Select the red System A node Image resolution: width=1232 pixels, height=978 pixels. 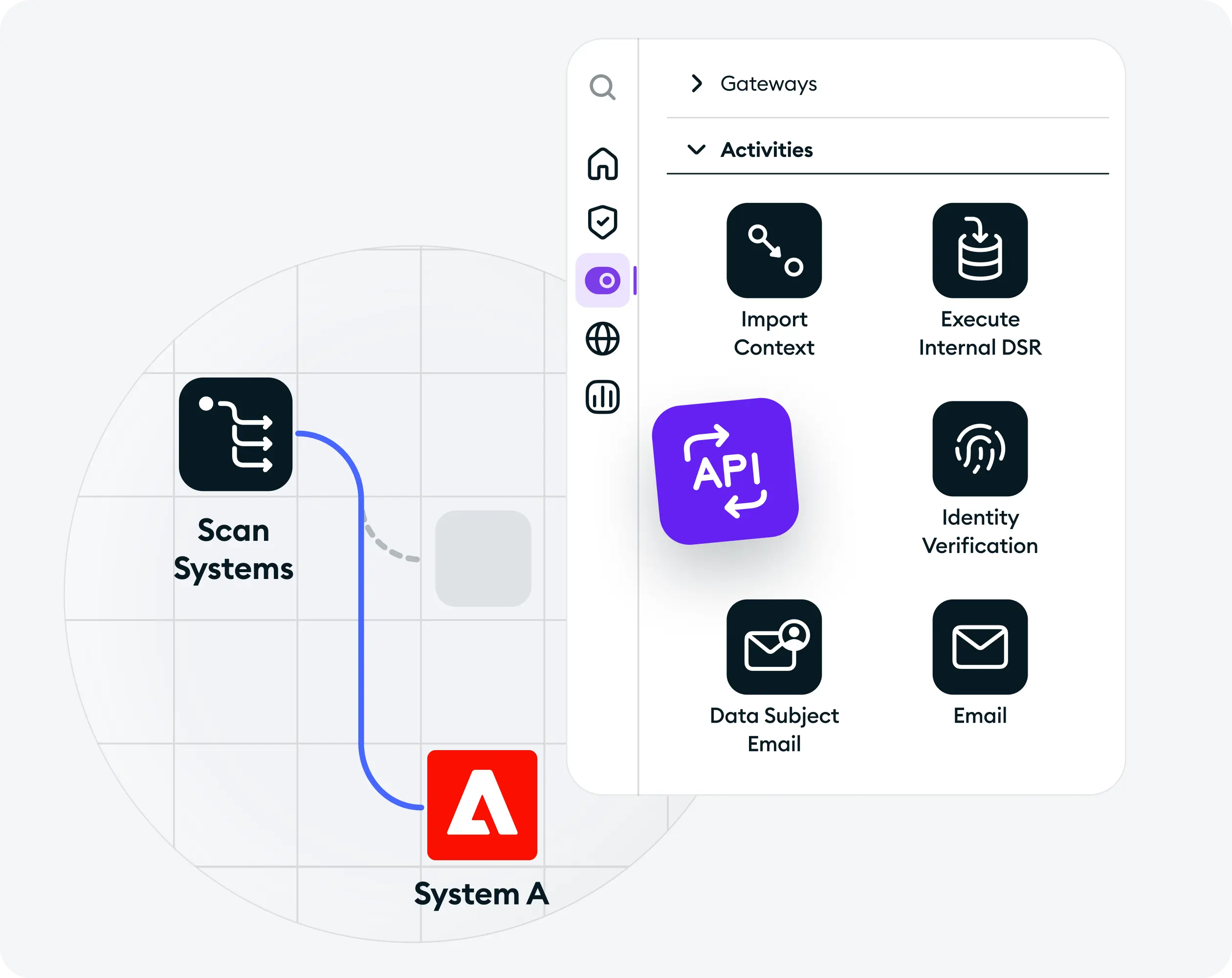482,805
